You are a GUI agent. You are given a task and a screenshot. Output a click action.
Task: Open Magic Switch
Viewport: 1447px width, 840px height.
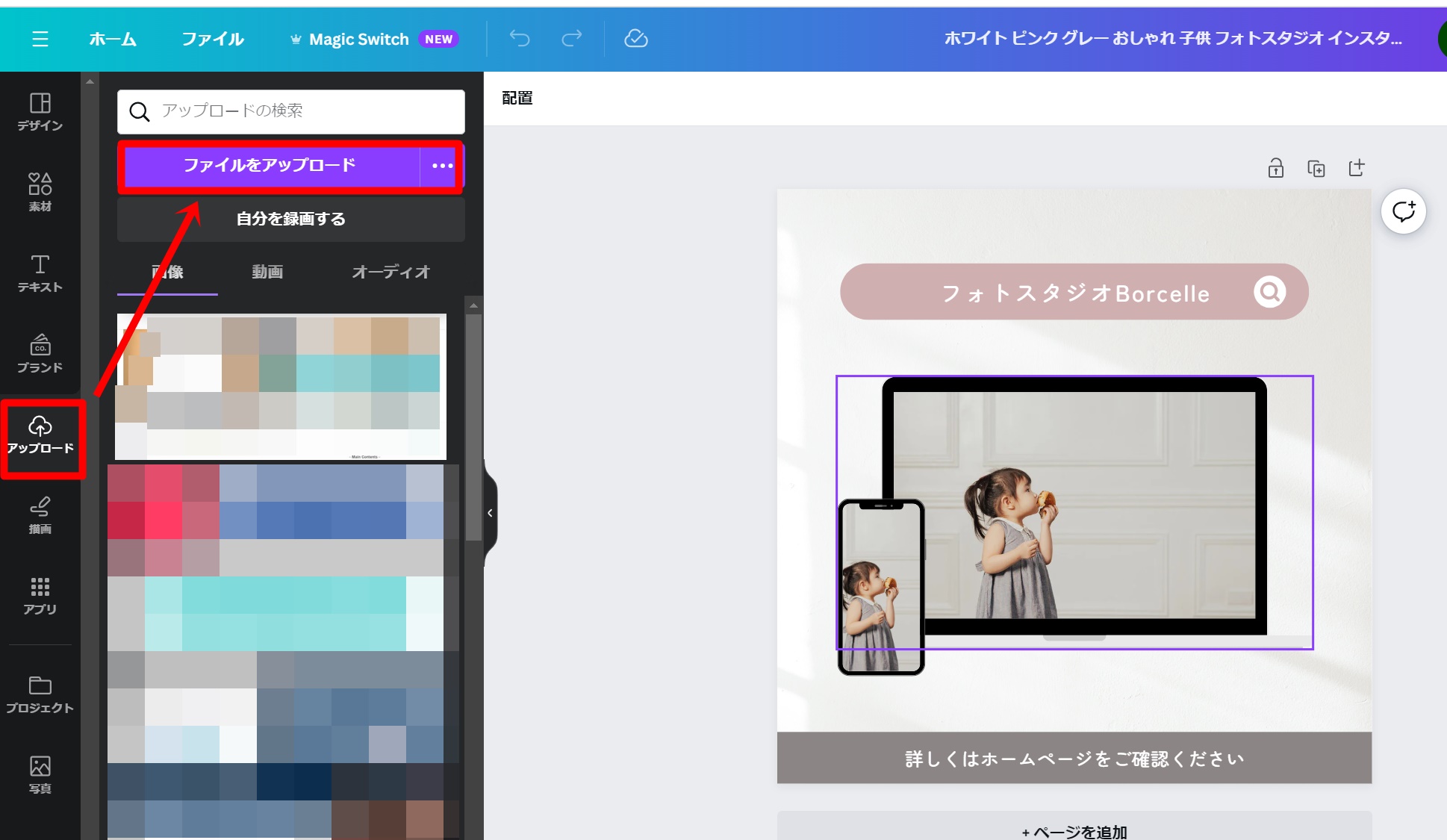click(x=359, y=40)
